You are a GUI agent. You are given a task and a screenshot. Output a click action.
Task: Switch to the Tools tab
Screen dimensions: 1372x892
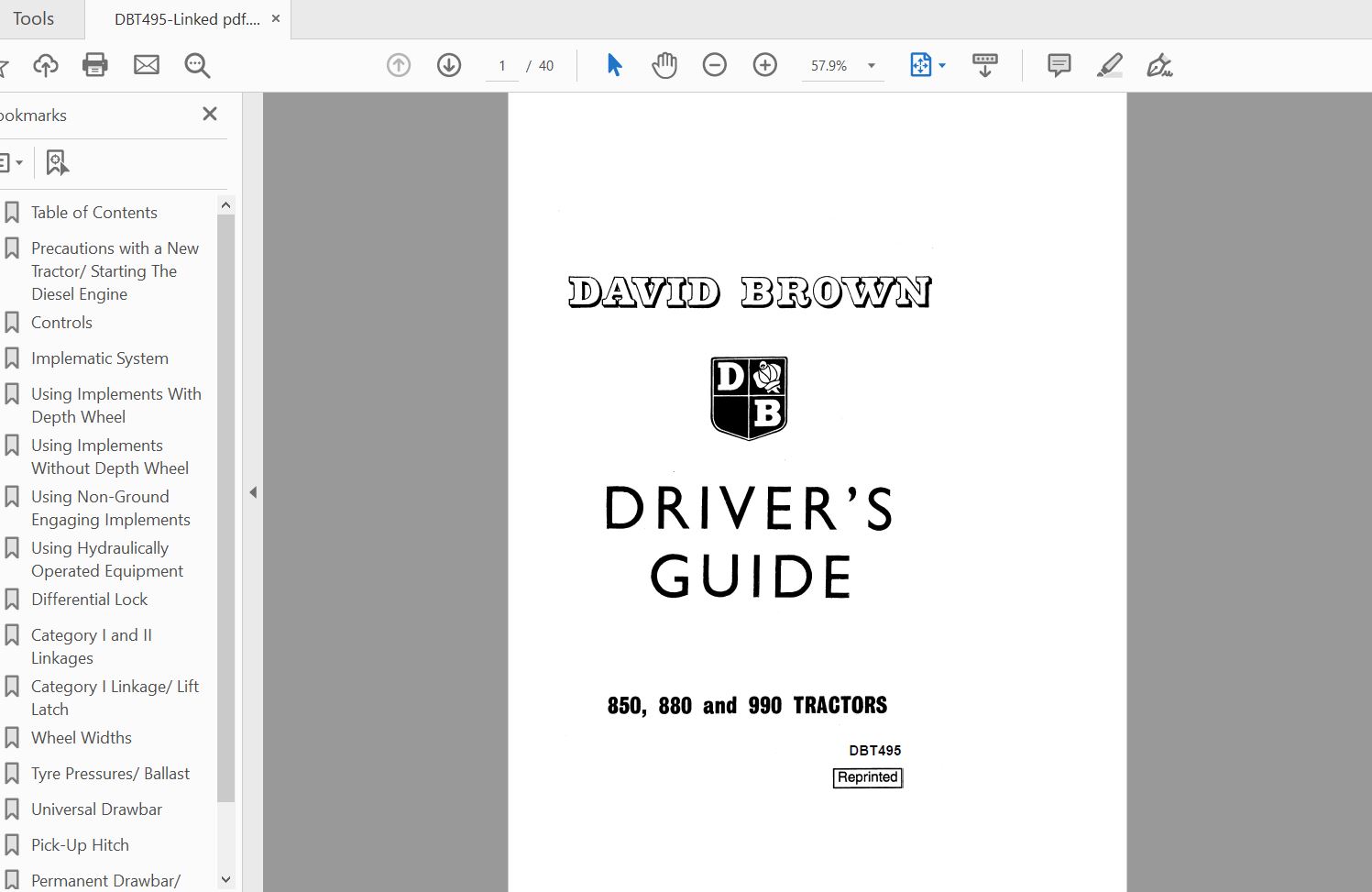[x=34, y=19]
